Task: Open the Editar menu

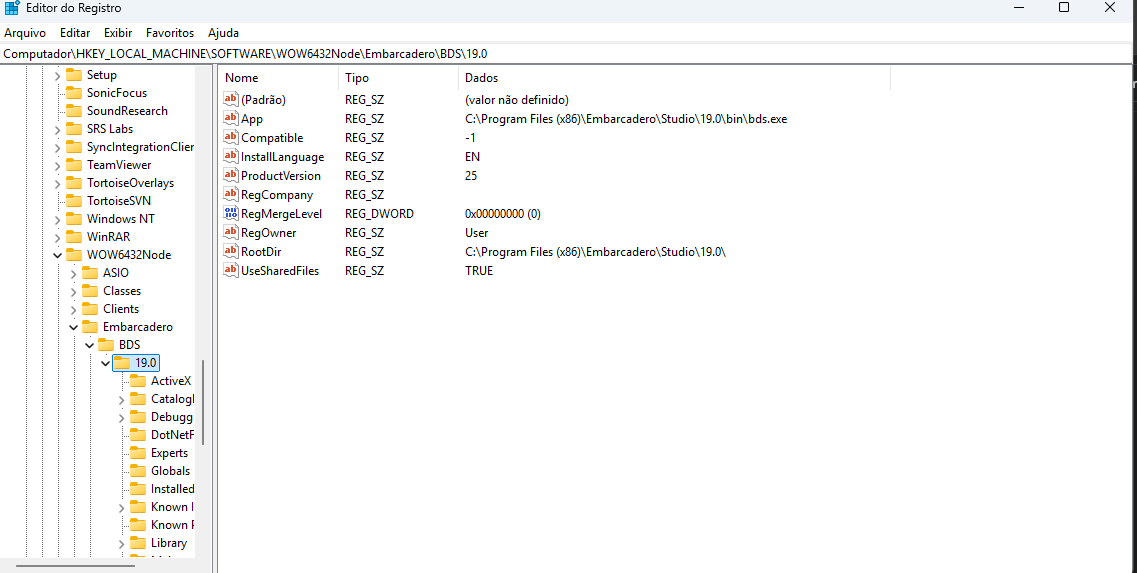Action: [x=75, y=33]
